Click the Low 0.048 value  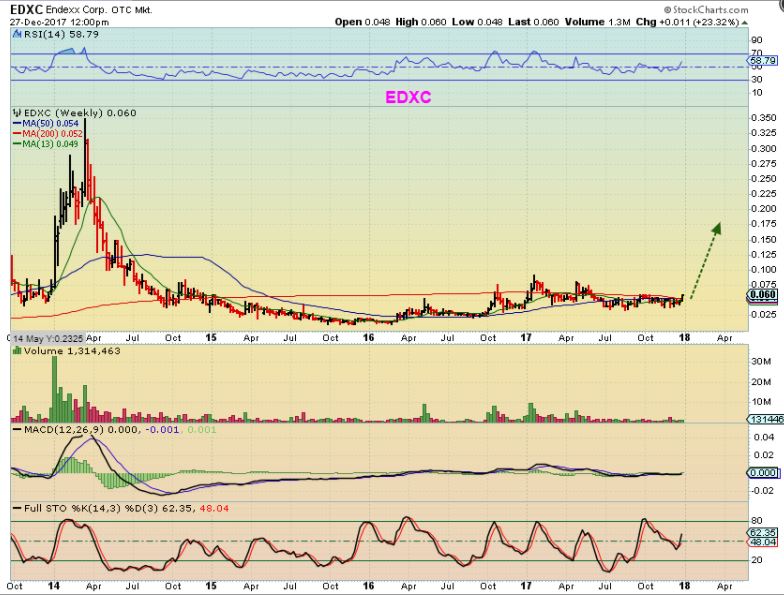pyautogui.click(x=477, y=22)
